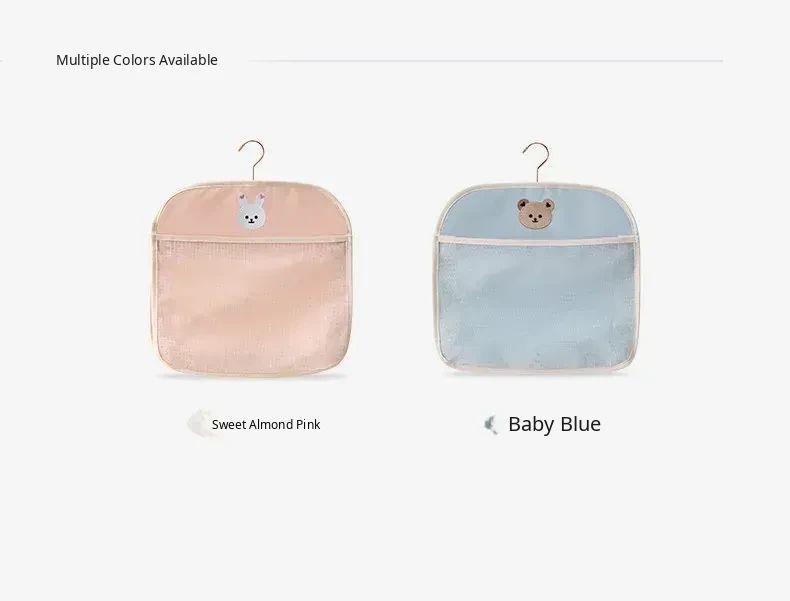
Task: Click the blue mesh pocket area
Action: [536, 306]
